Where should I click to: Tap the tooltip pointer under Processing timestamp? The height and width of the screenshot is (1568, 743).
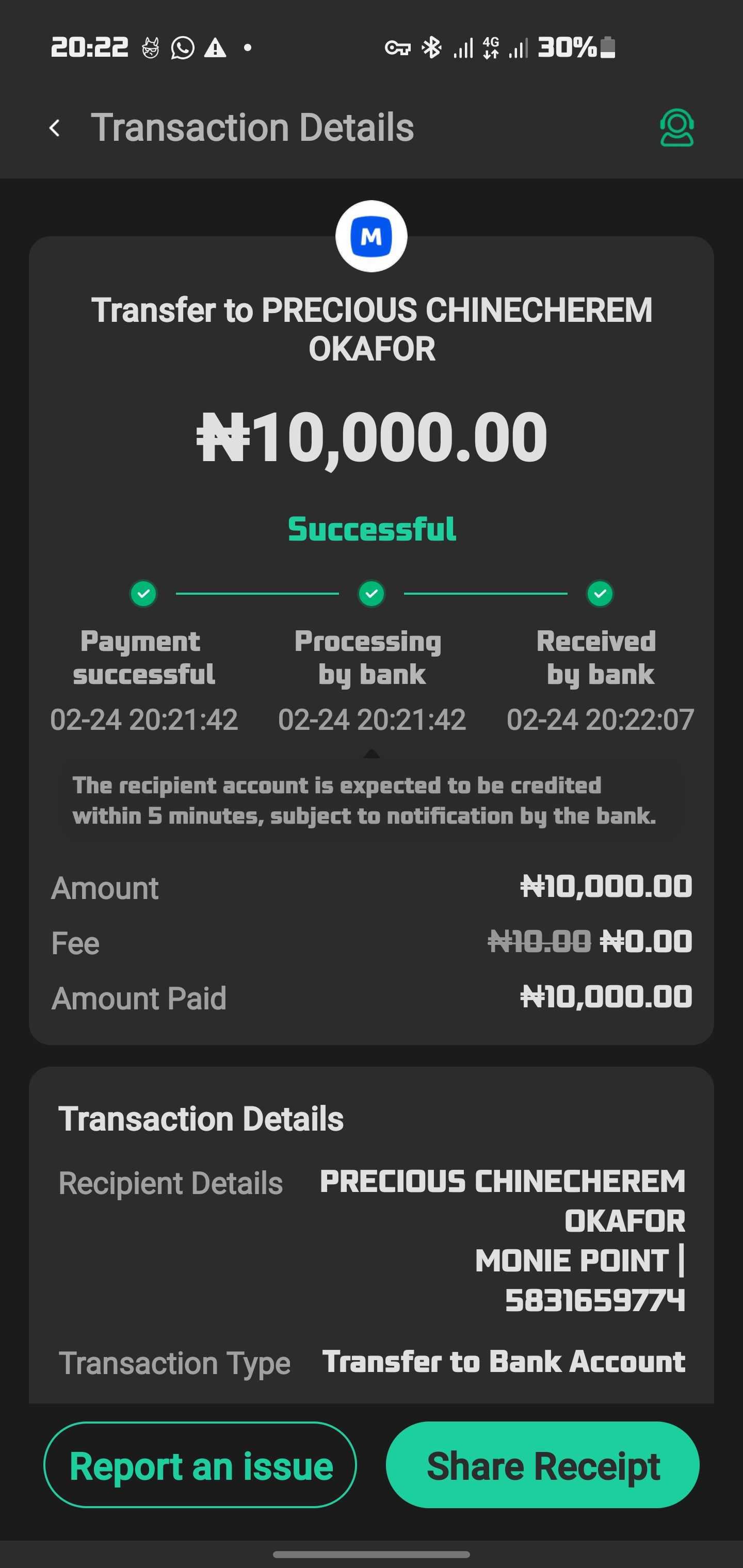click(x=372, y=754)
